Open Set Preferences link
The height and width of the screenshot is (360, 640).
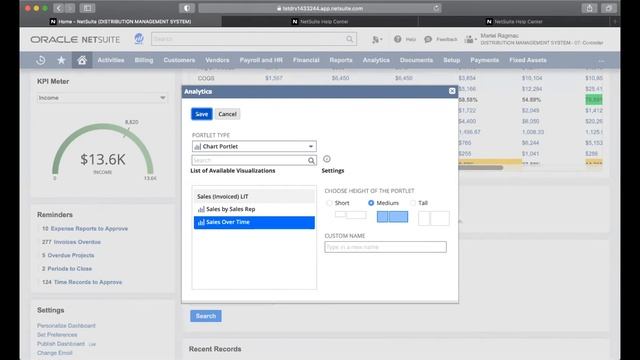(x=57, y=335)
